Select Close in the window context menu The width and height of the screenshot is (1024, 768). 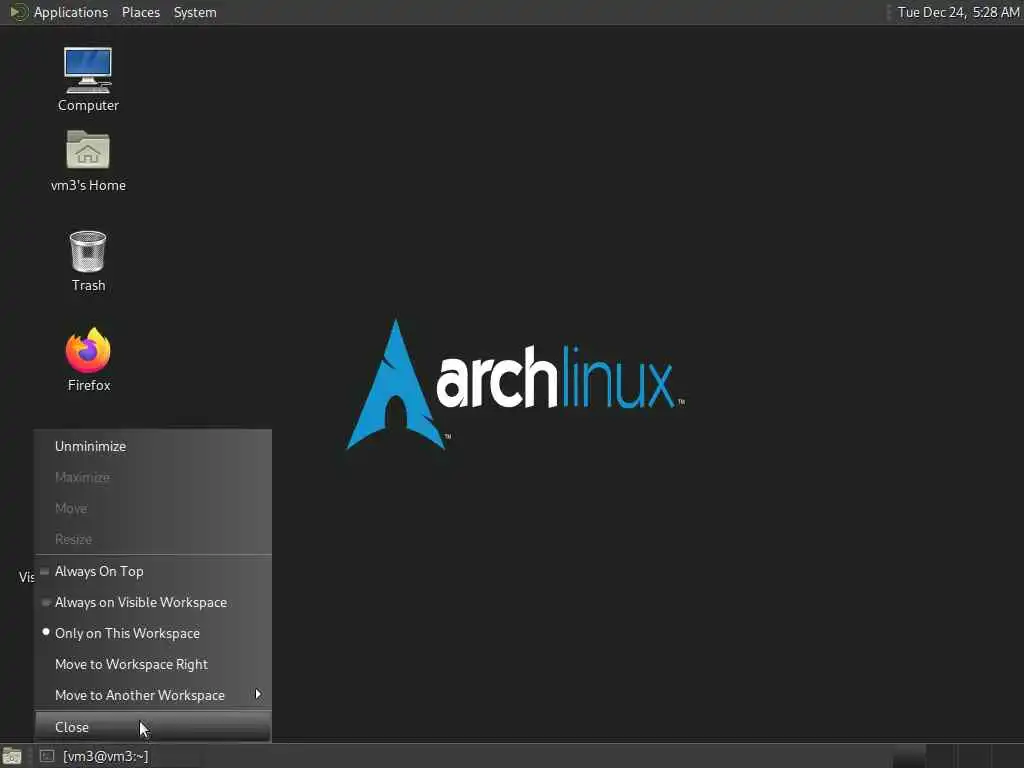153,727
